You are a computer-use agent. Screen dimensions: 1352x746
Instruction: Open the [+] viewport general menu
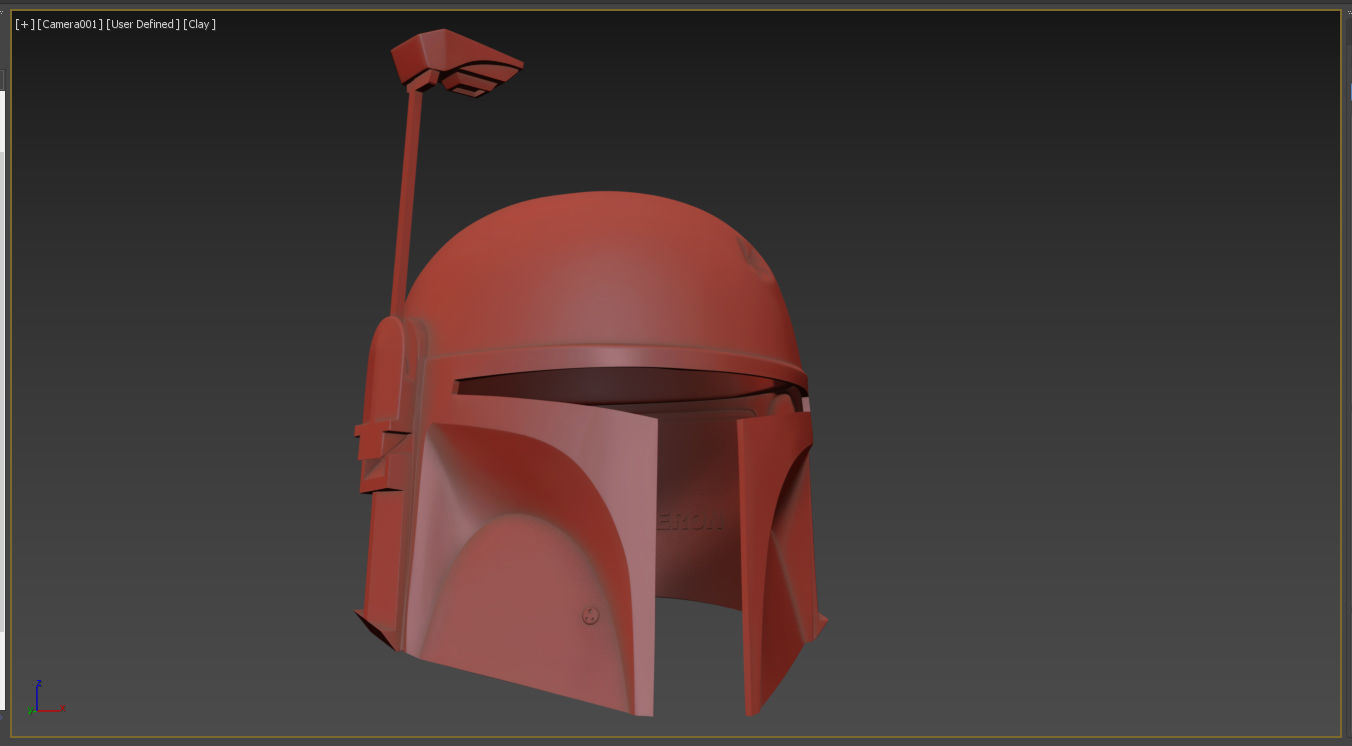25,24
